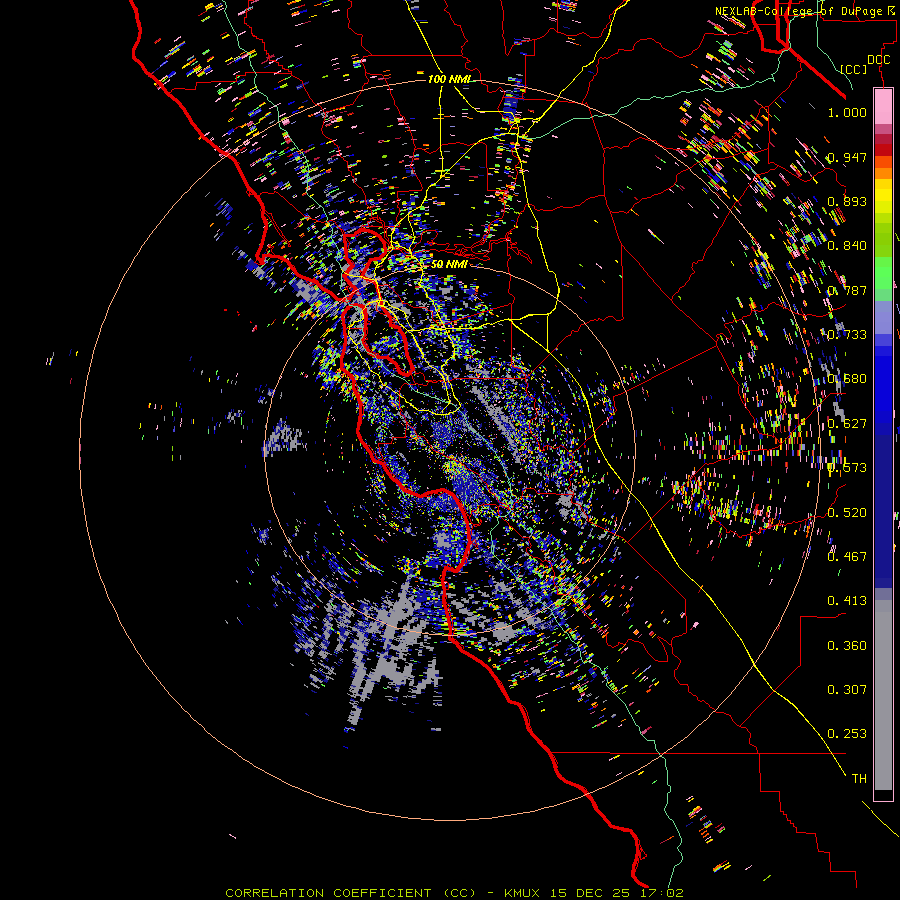Image resolution: width=900 pixels, height=900 pixels.
Task: Click the 0.733 scale value
Action: coord(847,335)
